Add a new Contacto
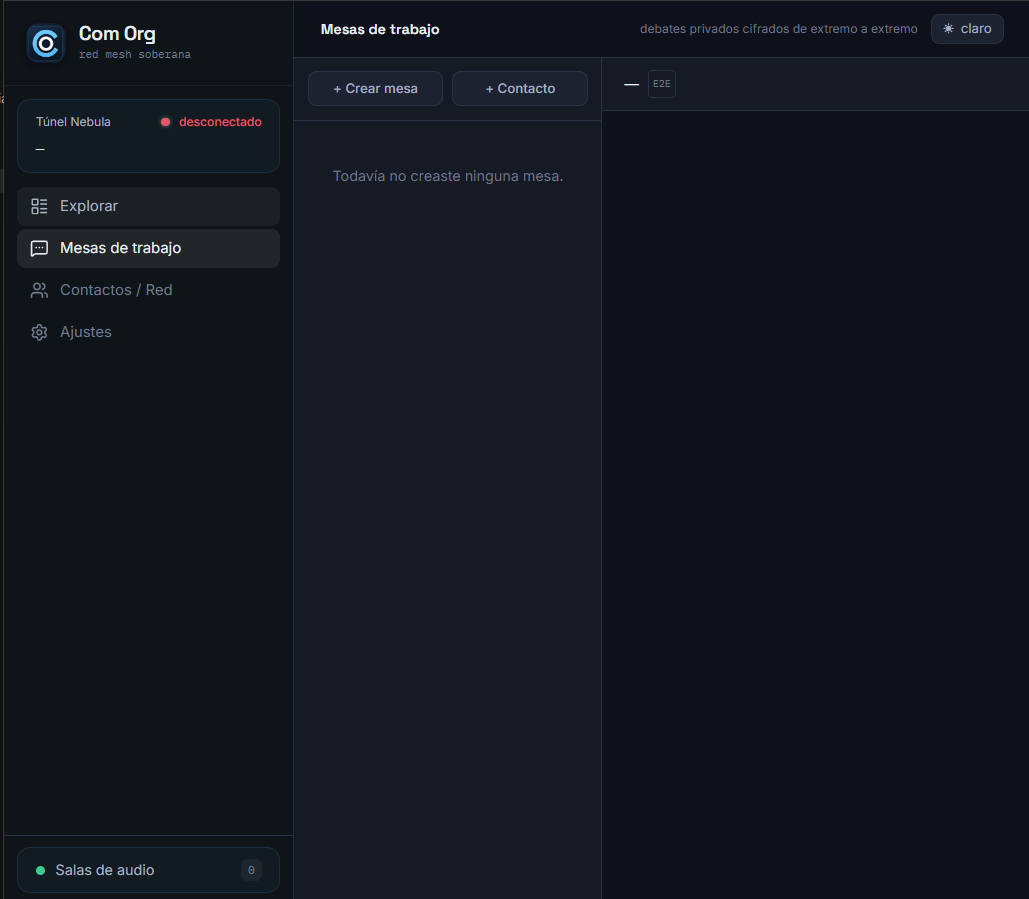Viewport: 1029px width, 899px height. tap(520, 89)
